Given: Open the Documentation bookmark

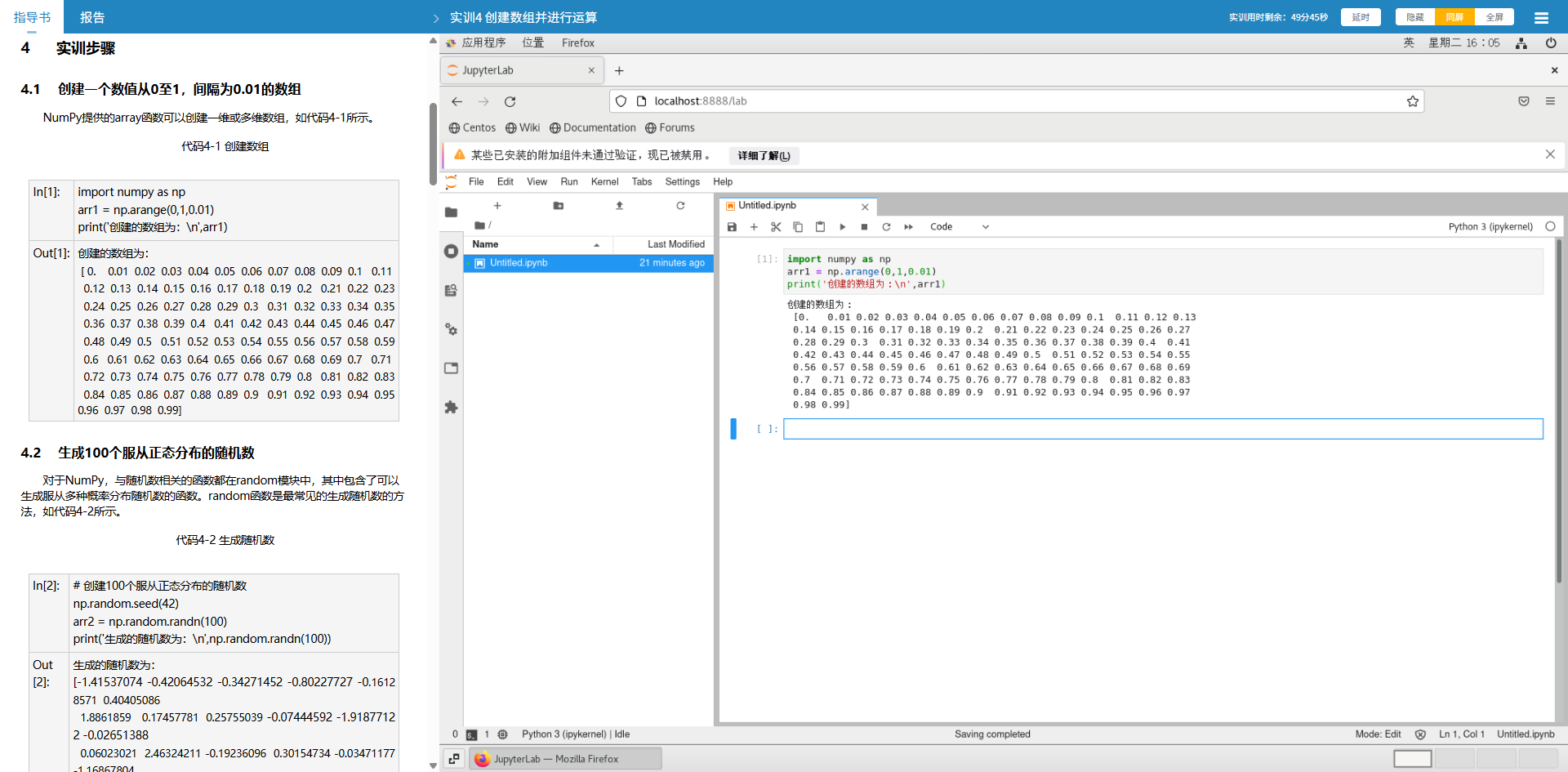Looking at the screenshot, I should coord(593,128).
